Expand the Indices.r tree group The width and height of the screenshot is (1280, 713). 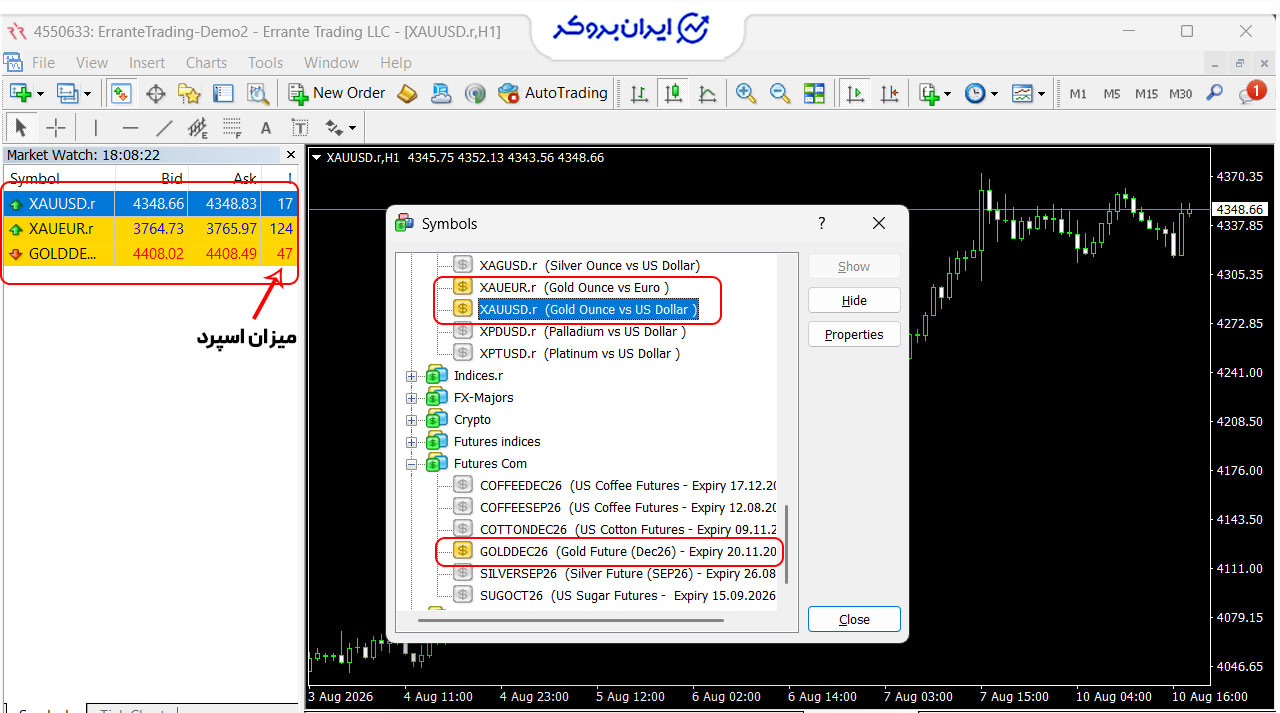(411, 376)
